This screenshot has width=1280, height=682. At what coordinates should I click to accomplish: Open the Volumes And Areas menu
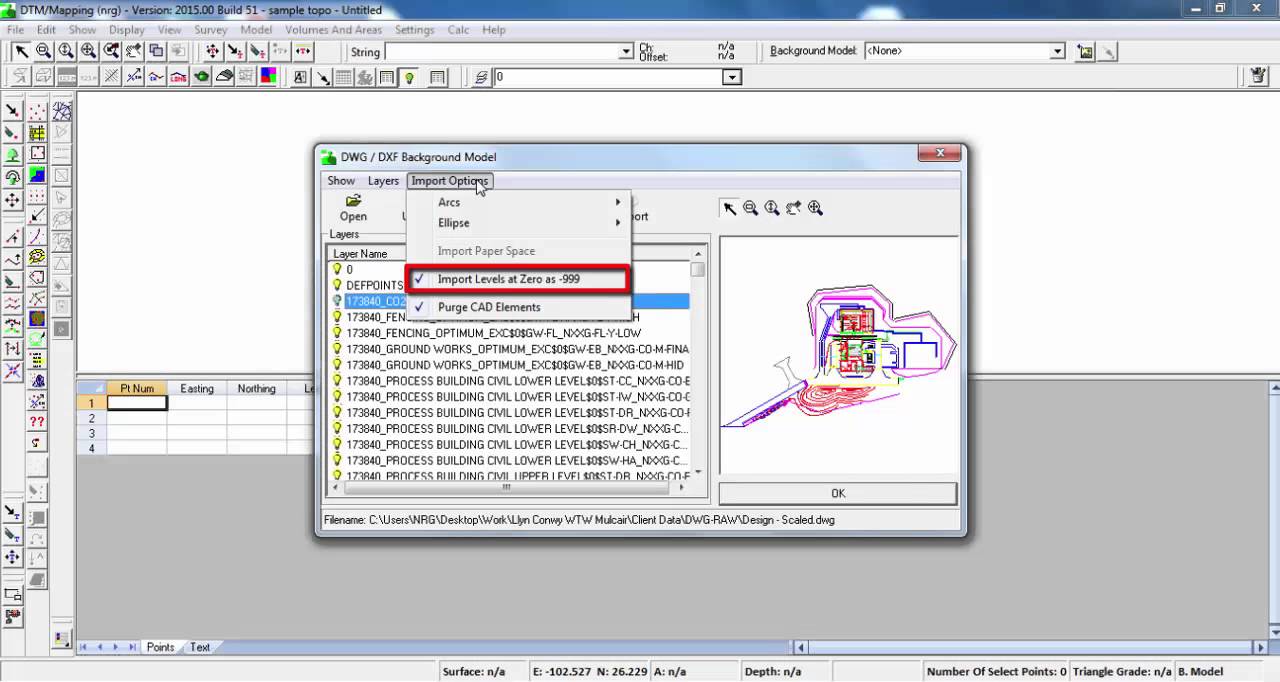pos(333,30)
